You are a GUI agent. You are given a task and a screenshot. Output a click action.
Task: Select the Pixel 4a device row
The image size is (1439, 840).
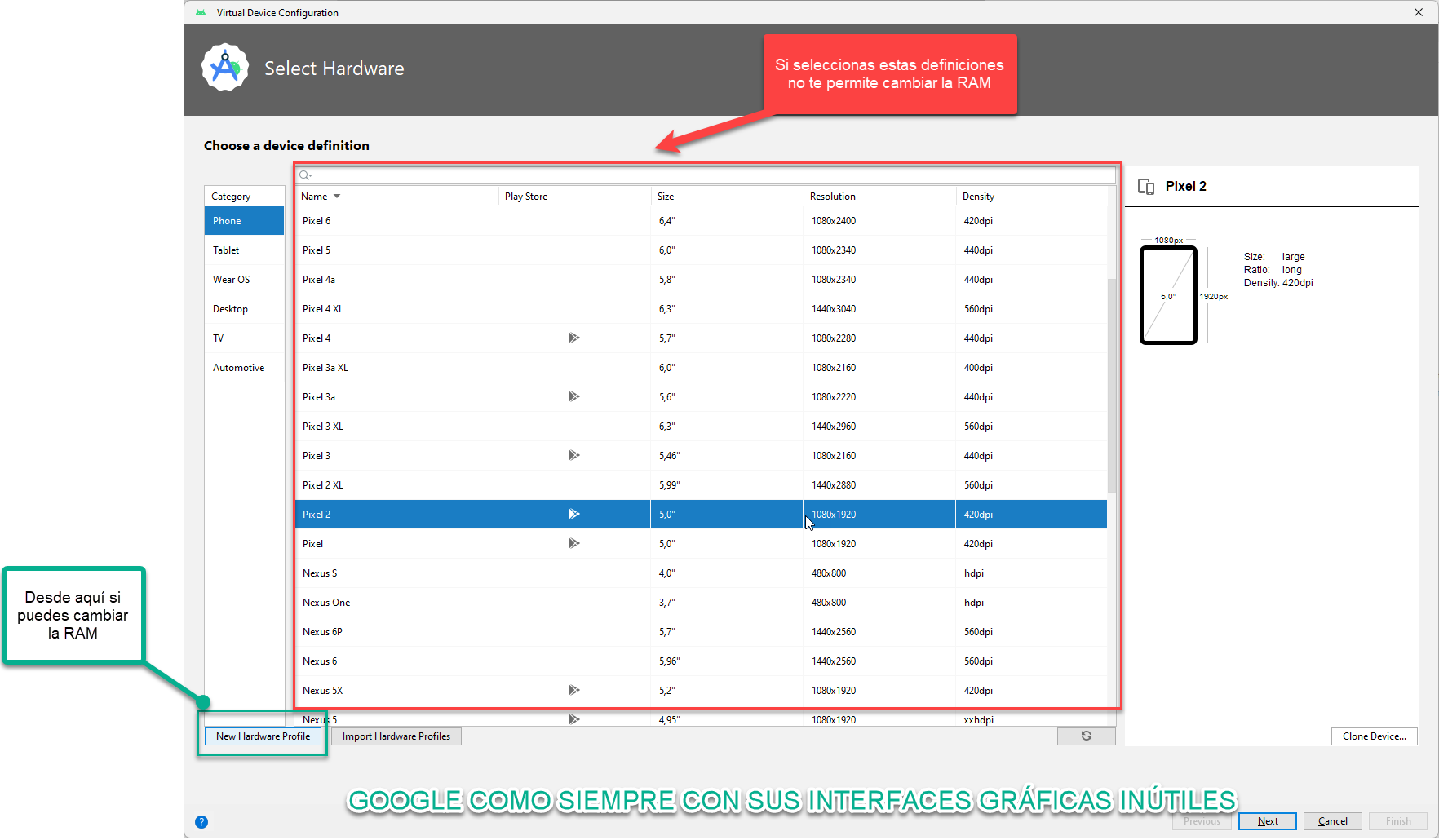click(x=701, y=280)
